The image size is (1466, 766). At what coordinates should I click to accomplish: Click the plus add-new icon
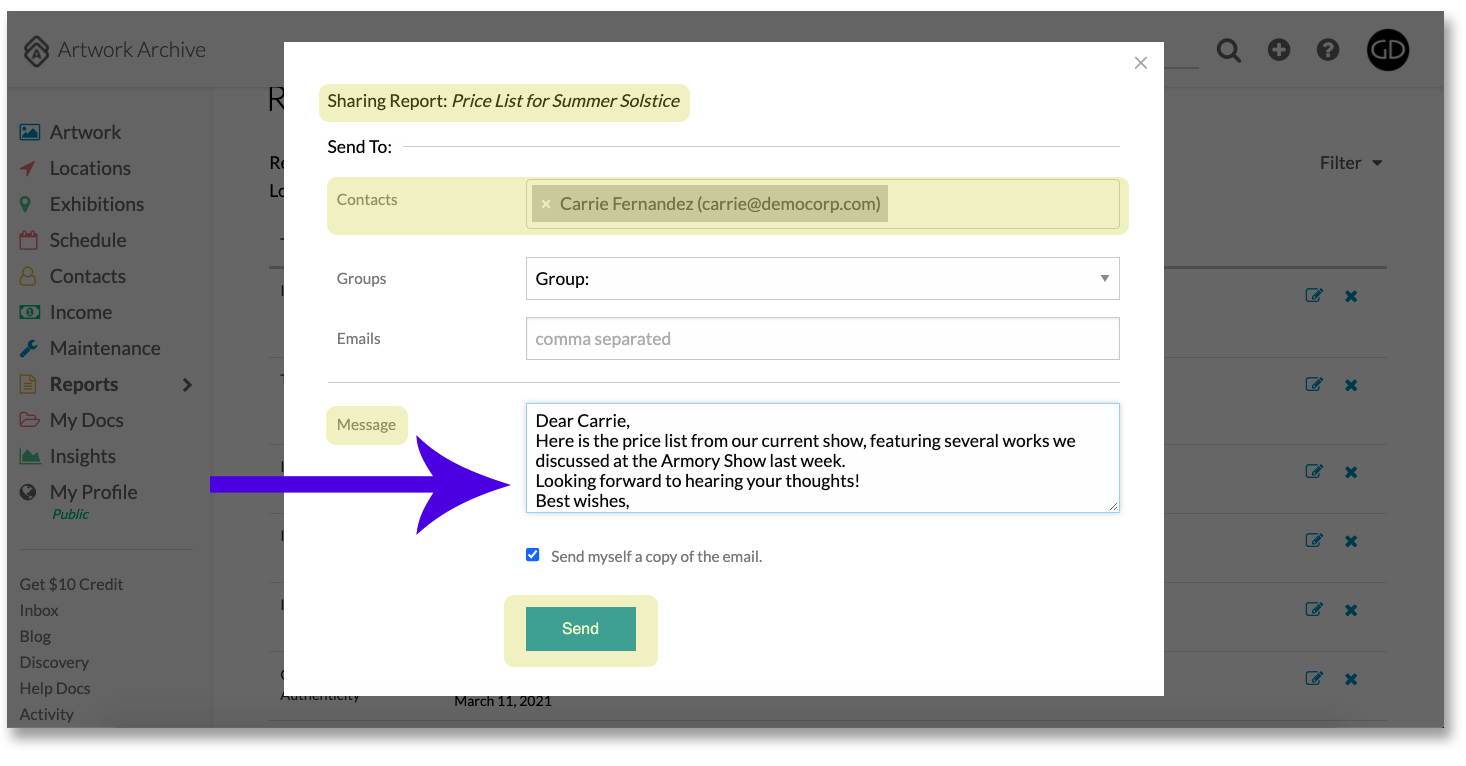click(x=1279, y=50)
